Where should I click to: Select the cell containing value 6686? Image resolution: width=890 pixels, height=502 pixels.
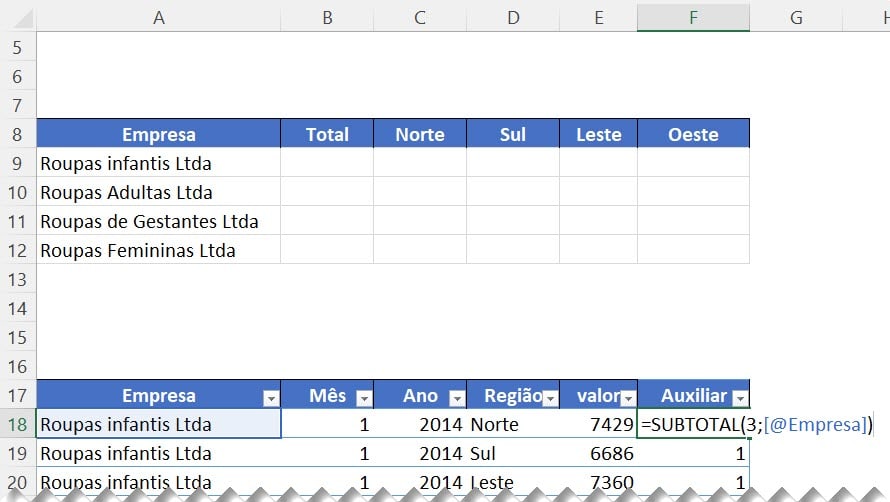pyautogui.click(x=598, y=453)
